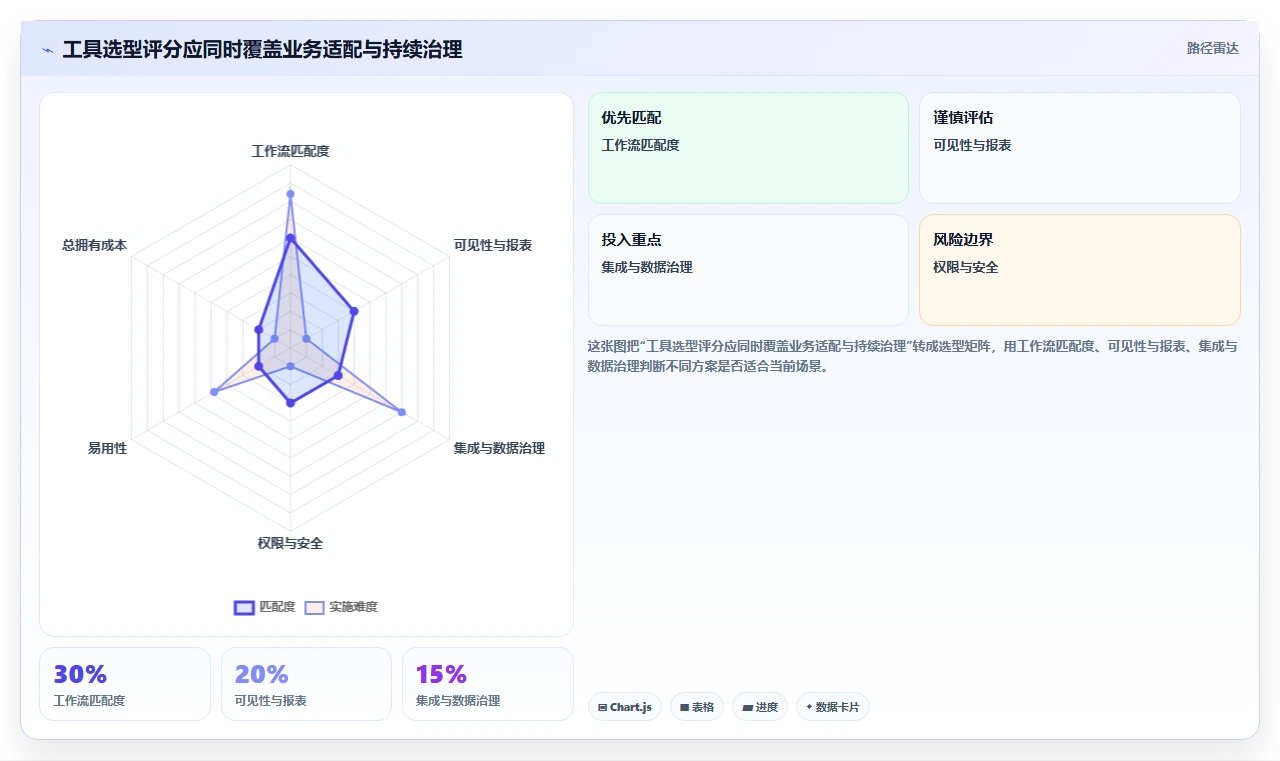Viewport: 1280px width, 761px height.
Task: Toggle the 实施难度 legend swatch
Action: click(315, 607)
